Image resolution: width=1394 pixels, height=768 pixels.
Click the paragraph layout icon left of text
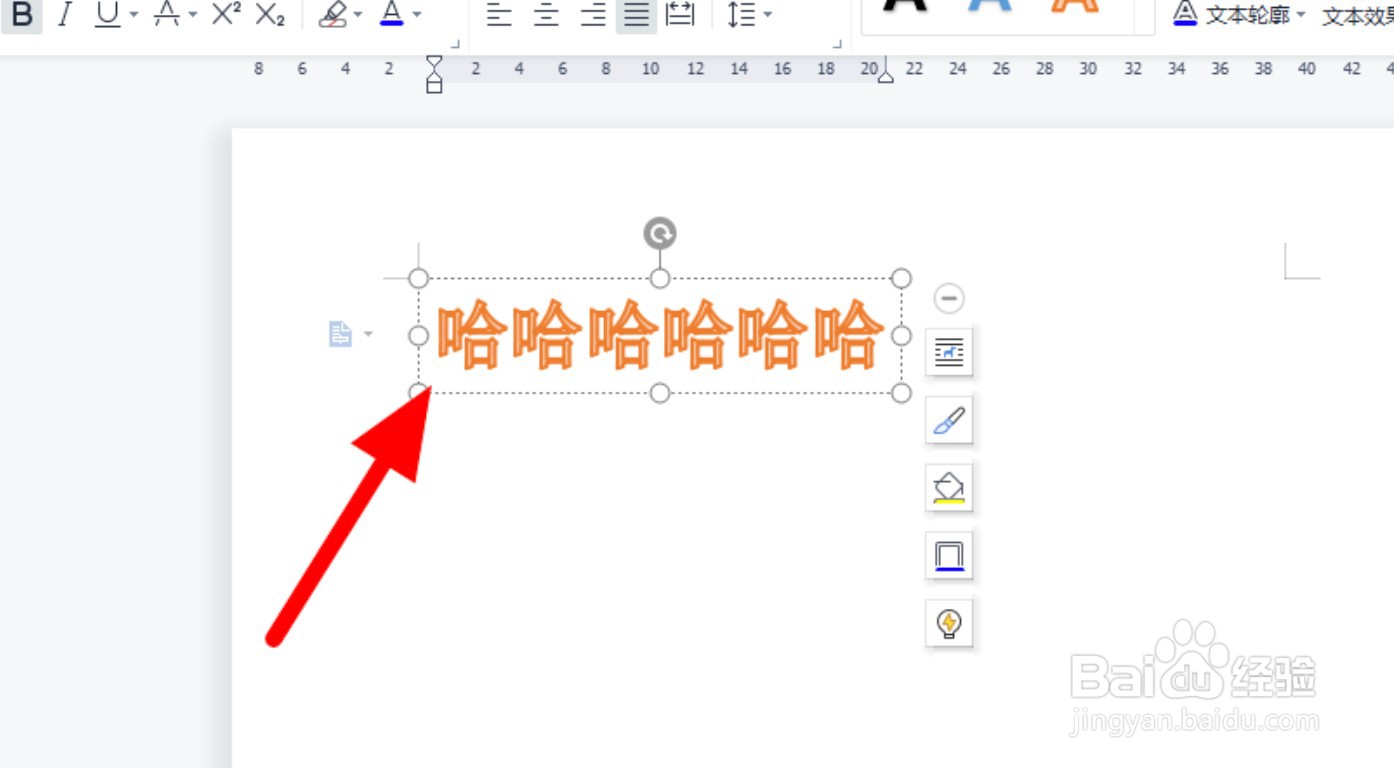(341, 334)
